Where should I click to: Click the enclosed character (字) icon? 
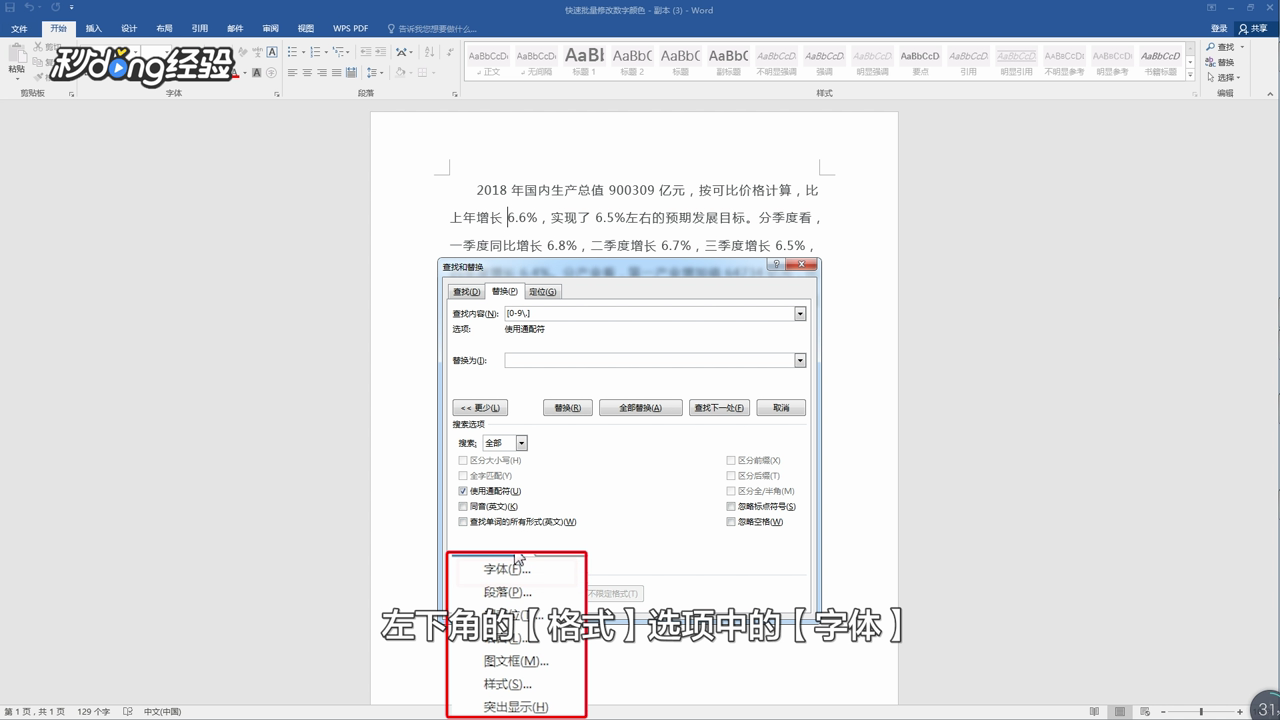[x=271, y=73]
